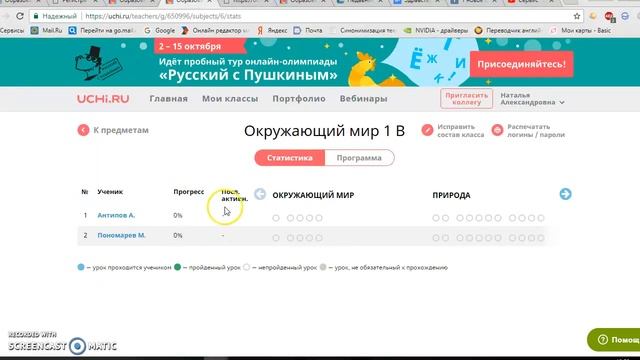Click first Природа lesson circle for Антипов
Viewport: 640px width, 360px height.
436,218
